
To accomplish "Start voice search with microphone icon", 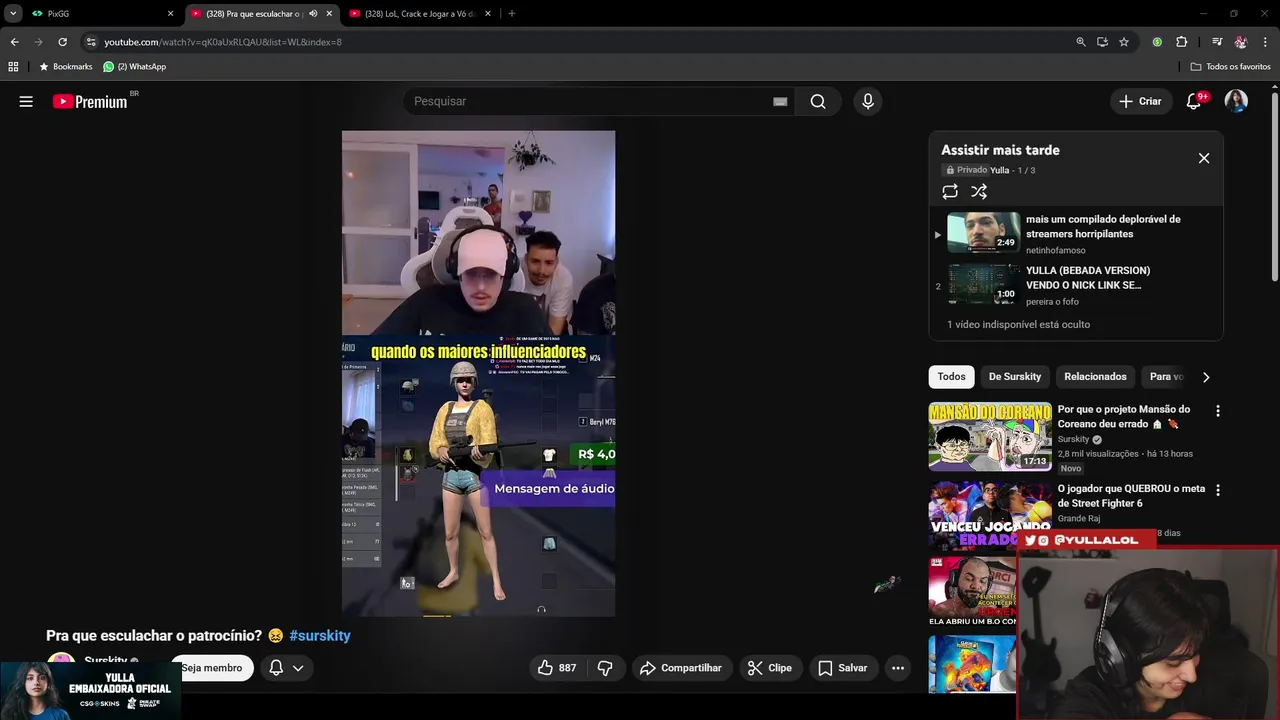I will 868,101.
